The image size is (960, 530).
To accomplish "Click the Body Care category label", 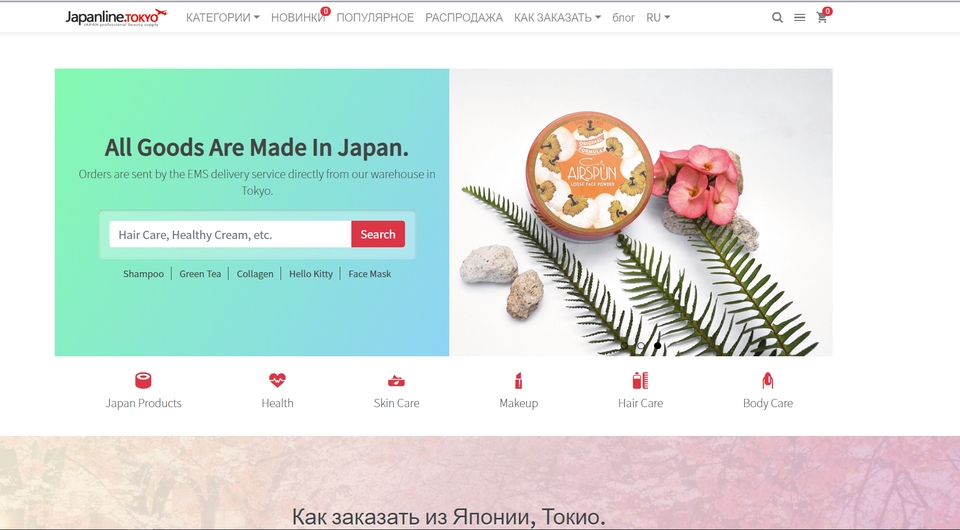I will [768, 403].
